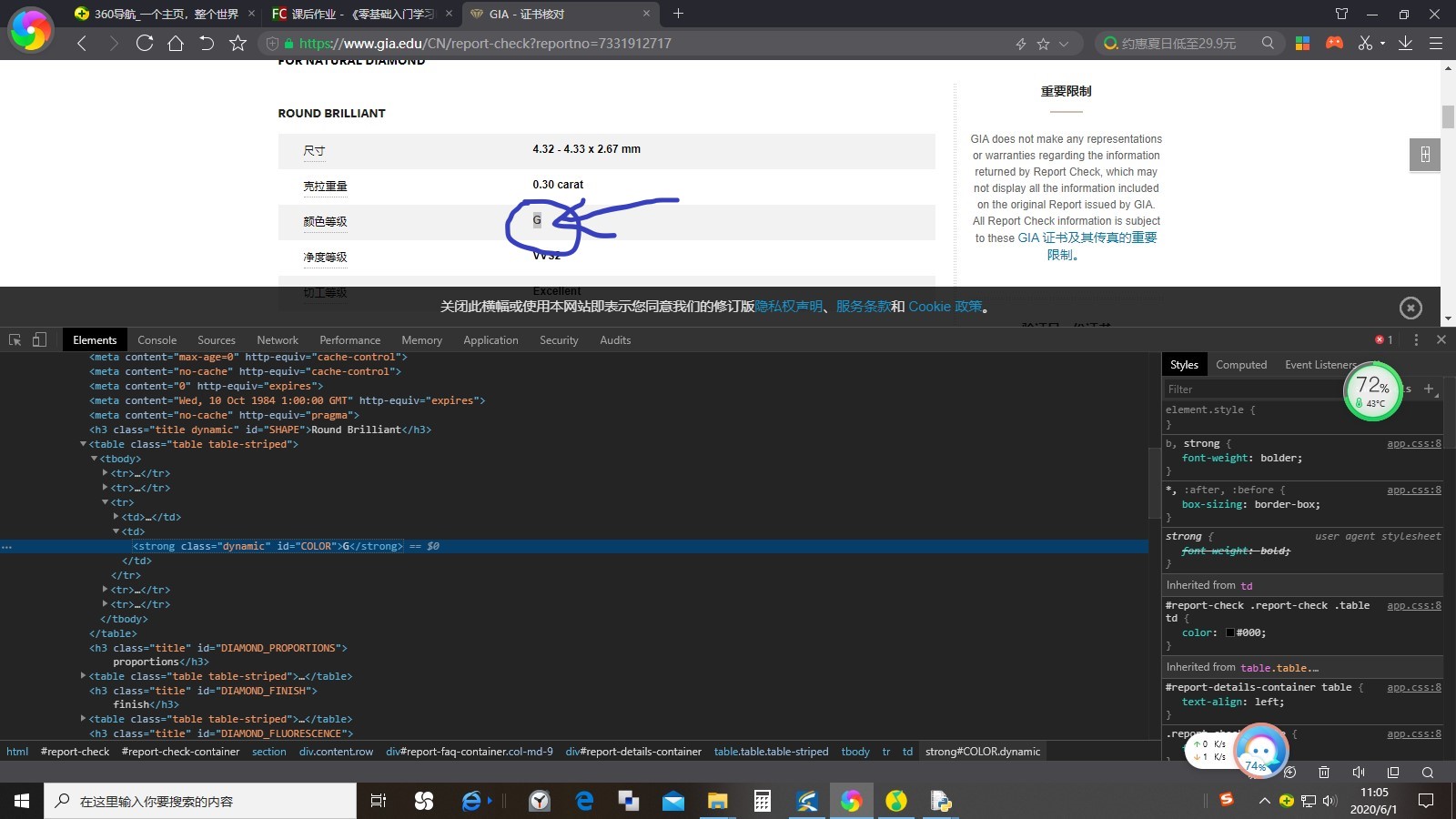Open the Application tab

[x=490, y=339]
